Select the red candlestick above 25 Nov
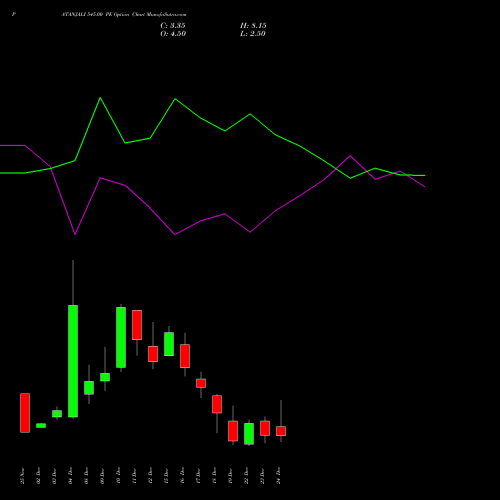 (25, 413)
